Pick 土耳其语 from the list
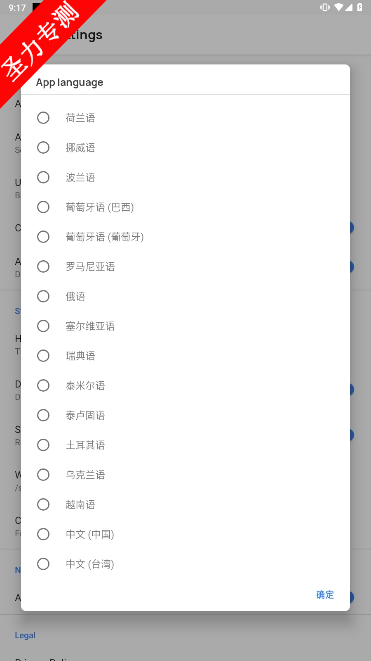 coord(186,445)
